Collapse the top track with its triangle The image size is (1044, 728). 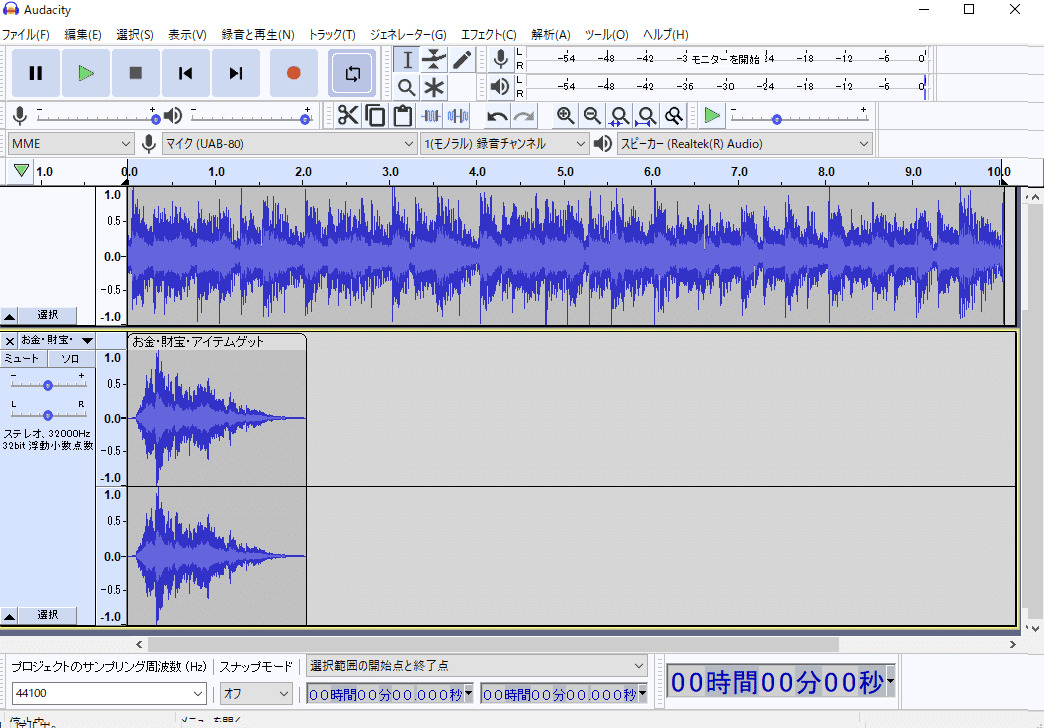[9, 316]
